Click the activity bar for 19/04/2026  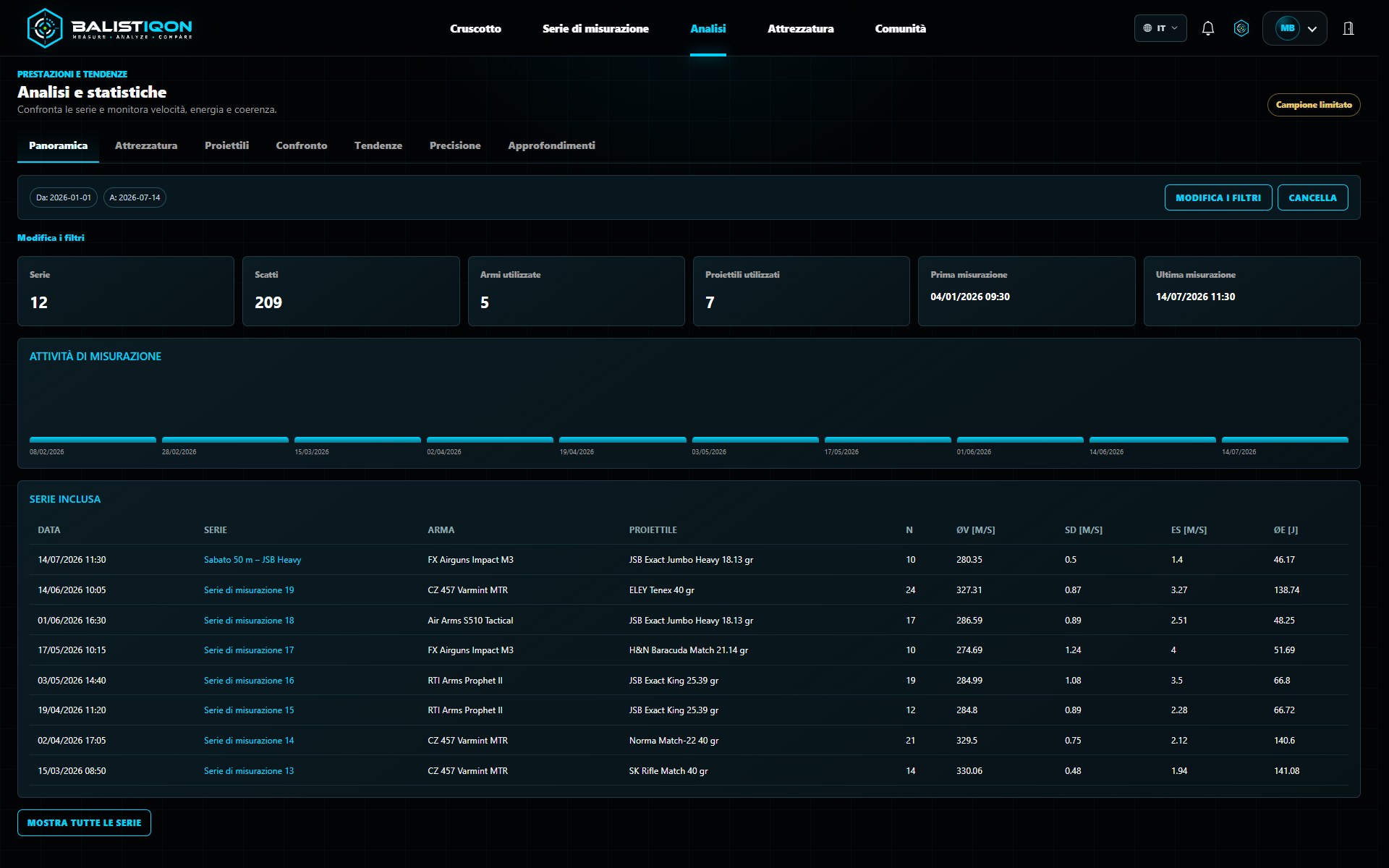(622, 439)
